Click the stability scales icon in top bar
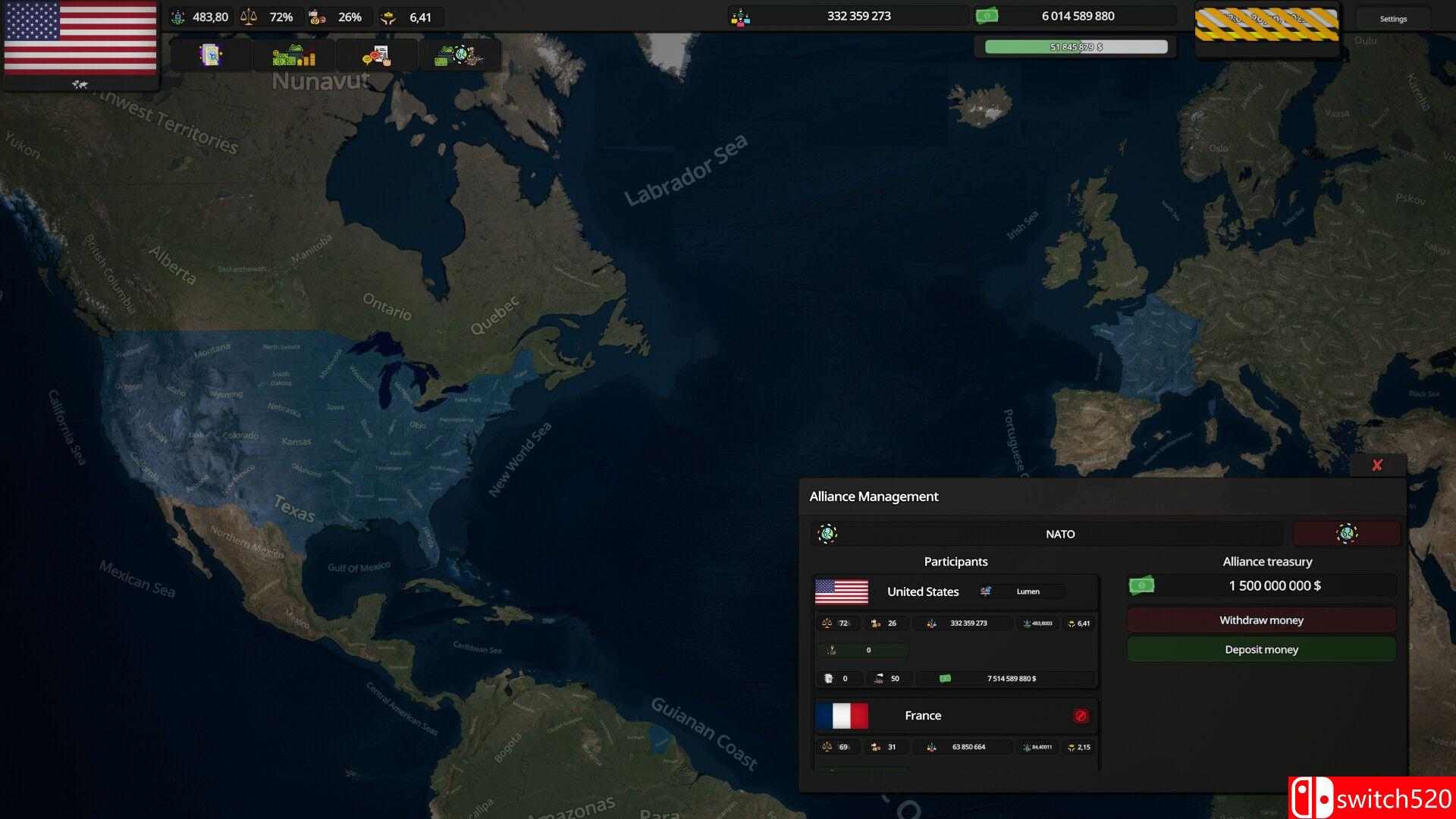The height and width of the screenshot is (819, 1456). tap(249, 17)
